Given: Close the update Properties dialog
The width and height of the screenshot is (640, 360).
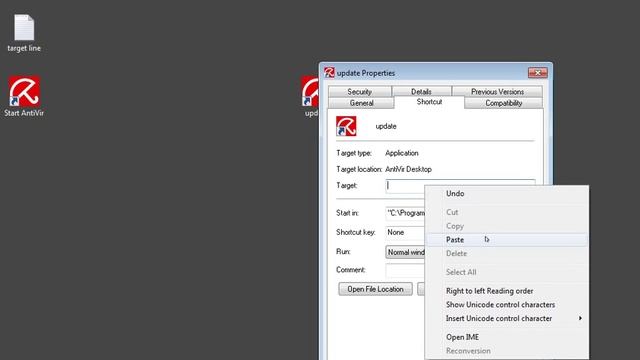Looking at the screenshot, I should tap(538, 73).
